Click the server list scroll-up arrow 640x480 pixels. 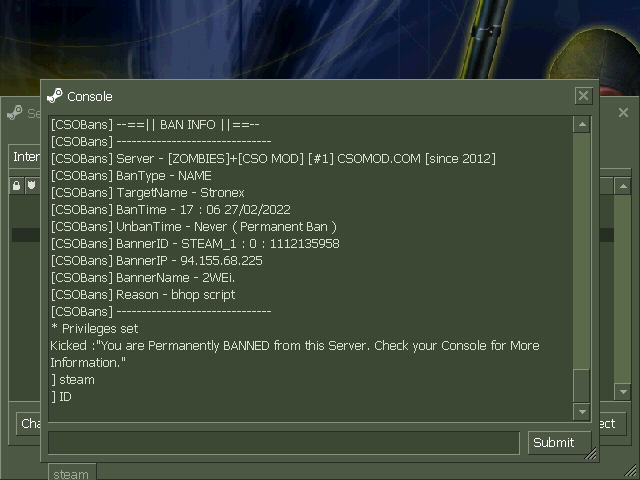pyautogui.click(x=623, y=187)
